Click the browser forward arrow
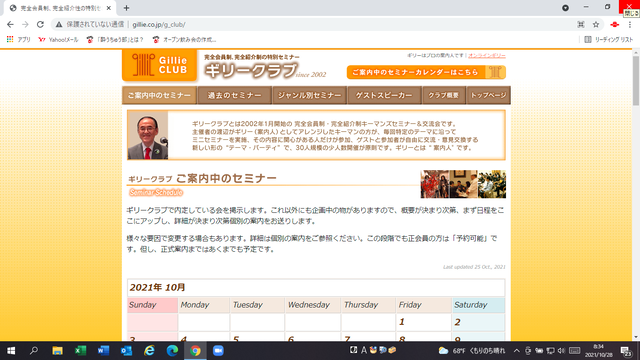The image size is (640, 360). coord(25,24)
